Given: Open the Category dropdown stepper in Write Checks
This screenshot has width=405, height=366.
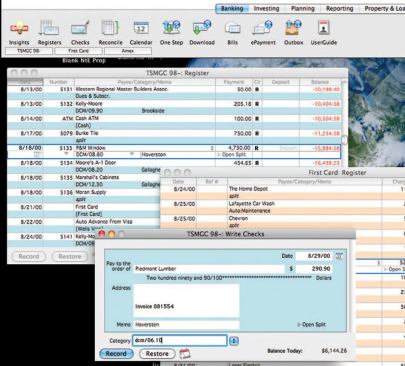Looking at the screenshot, I should click(234, 341).
